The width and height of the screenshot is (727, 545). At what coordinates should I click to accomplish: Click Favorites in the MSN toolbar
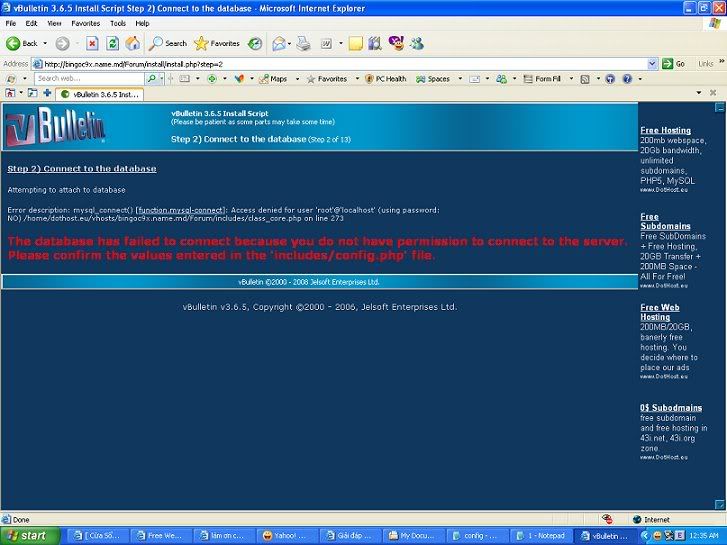[327, 79]
